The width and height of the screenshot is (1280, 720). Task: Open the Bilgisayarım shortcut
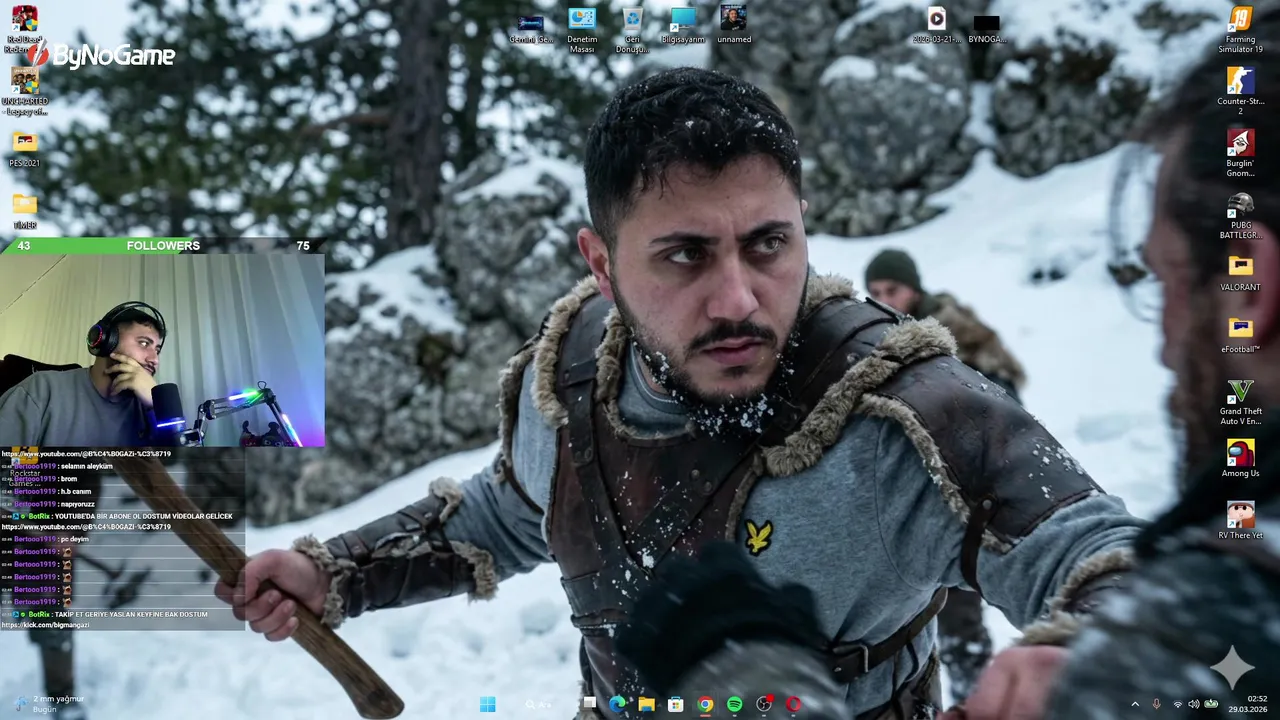683,27
